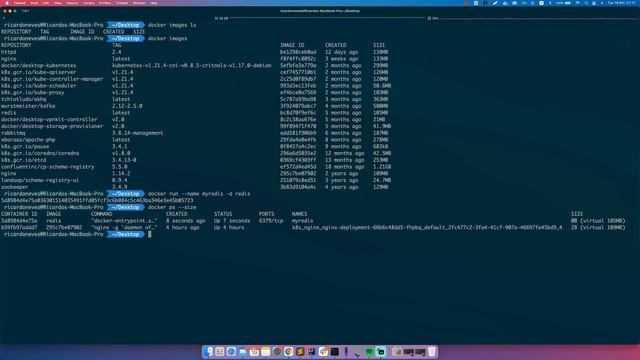
Task: Open the Edit menu
Action: (46, 3)
